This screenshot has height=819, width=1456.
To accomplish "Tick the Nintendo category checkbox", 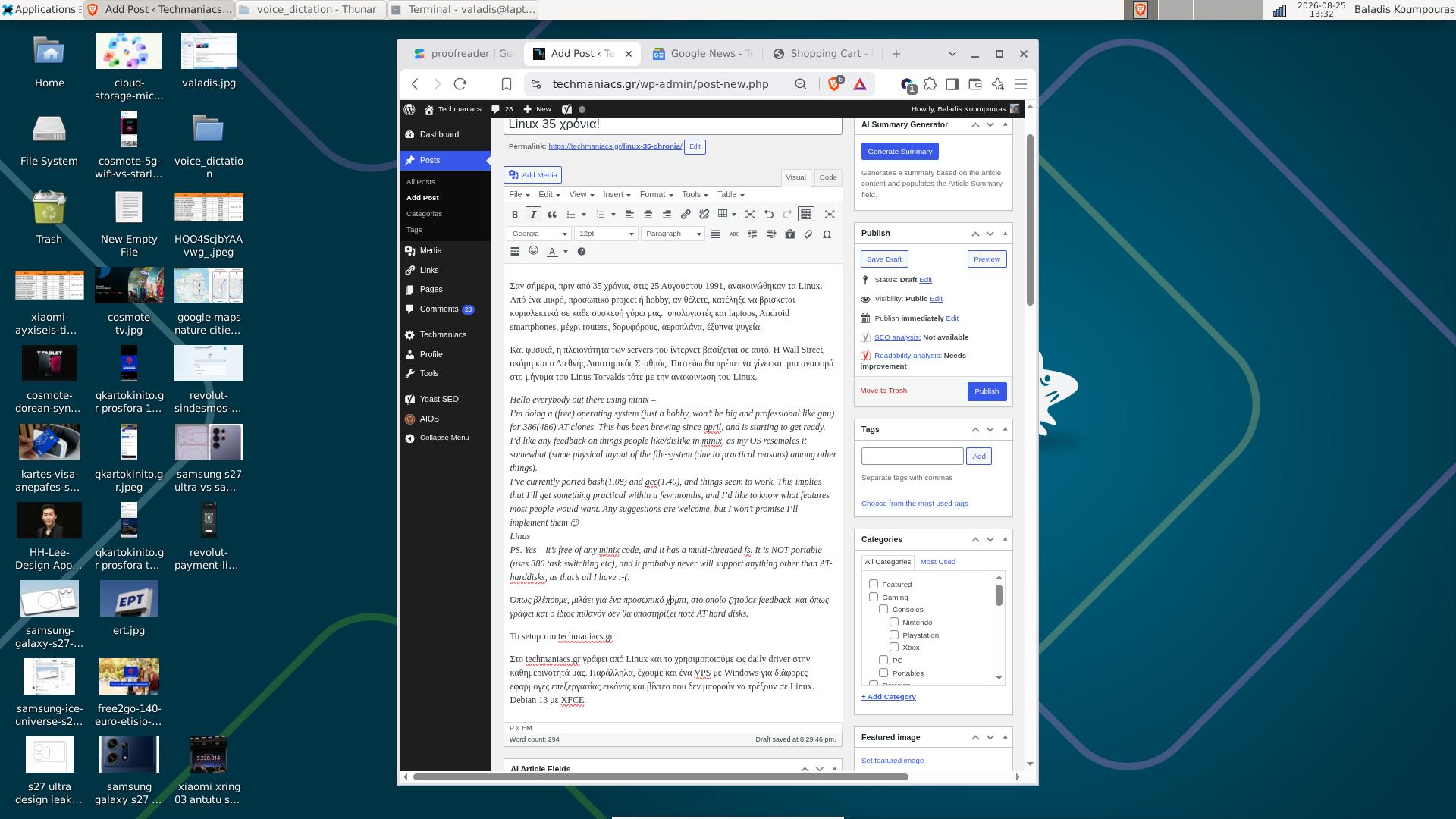I will (x=894, y=622).
